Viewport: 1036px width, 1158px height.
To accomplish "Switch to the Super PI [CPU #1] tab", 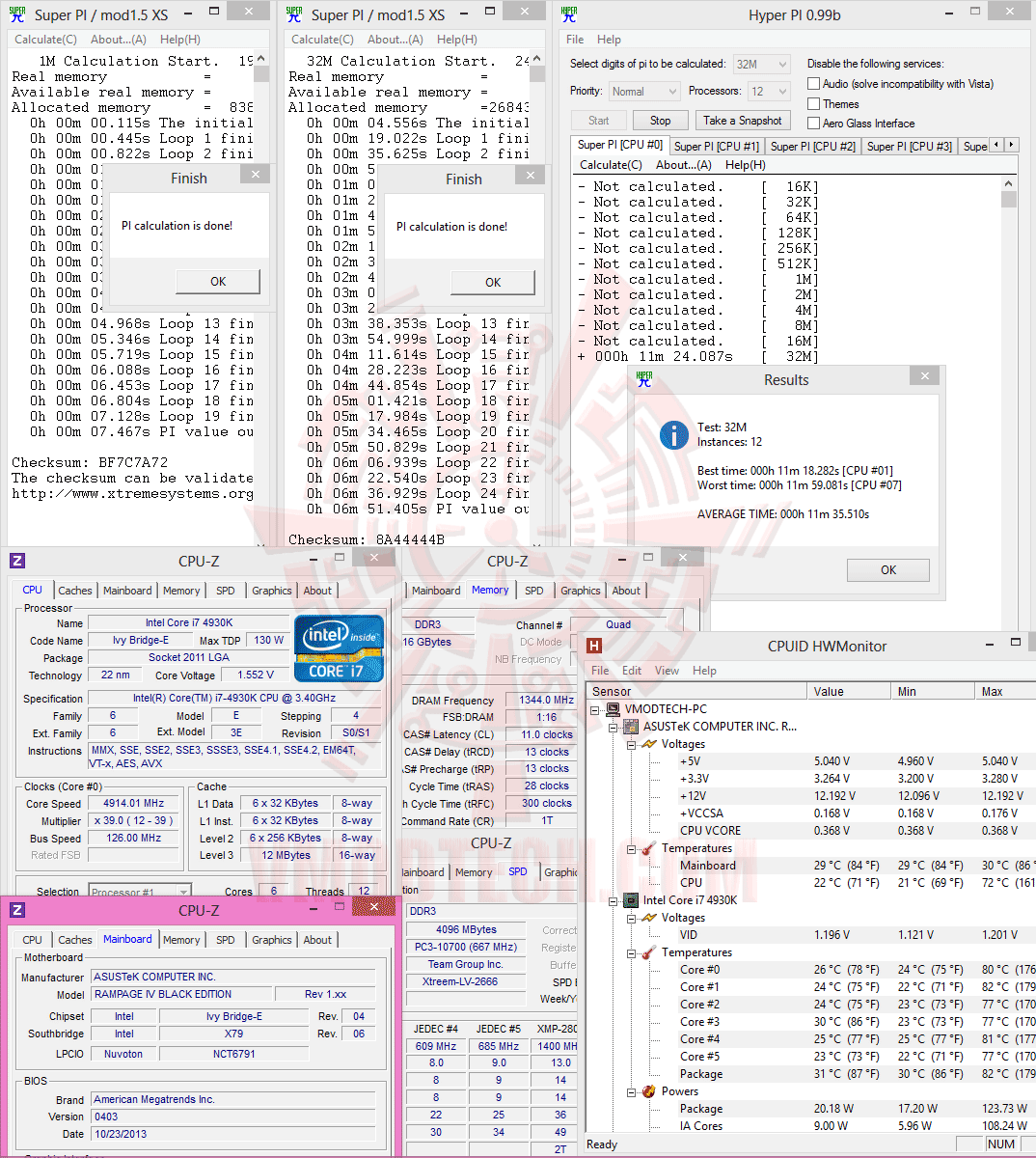I will click(x=717, y=147).
